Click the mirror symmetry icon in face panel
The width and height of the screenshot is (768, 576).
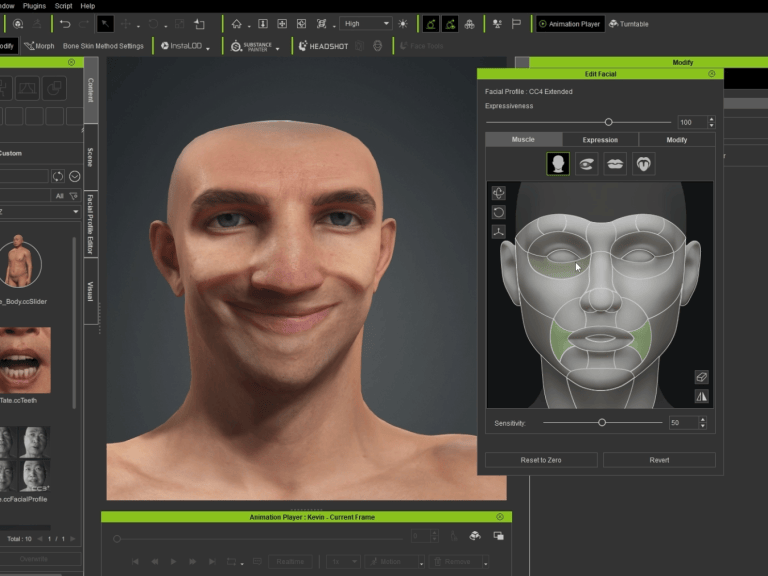[x=701, y=396]
